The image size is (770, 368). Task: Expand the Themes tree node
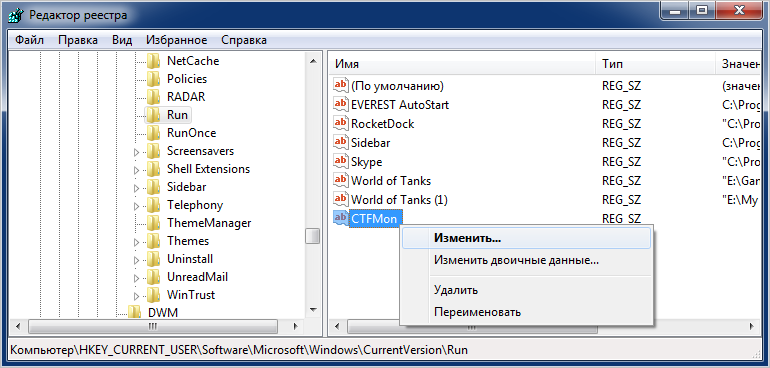click(x=137, y=242)
